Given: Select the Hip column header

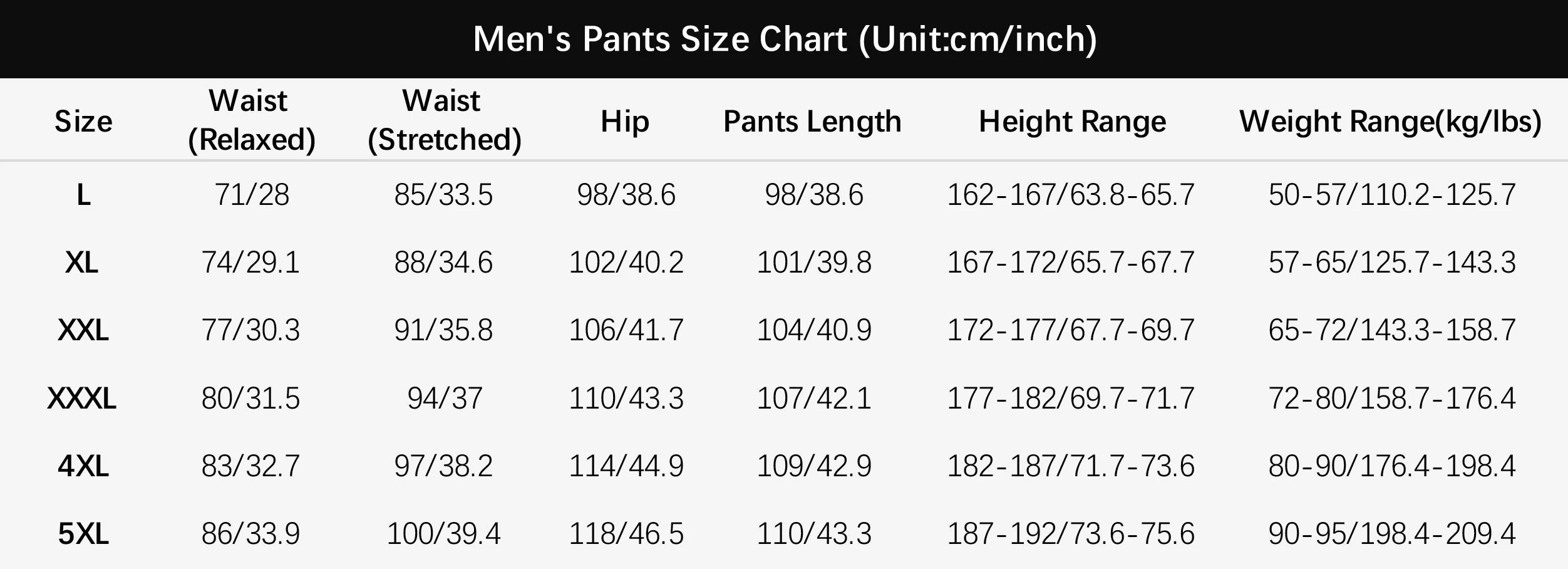Looking at the screenshot, I should (x=625, y=121).
